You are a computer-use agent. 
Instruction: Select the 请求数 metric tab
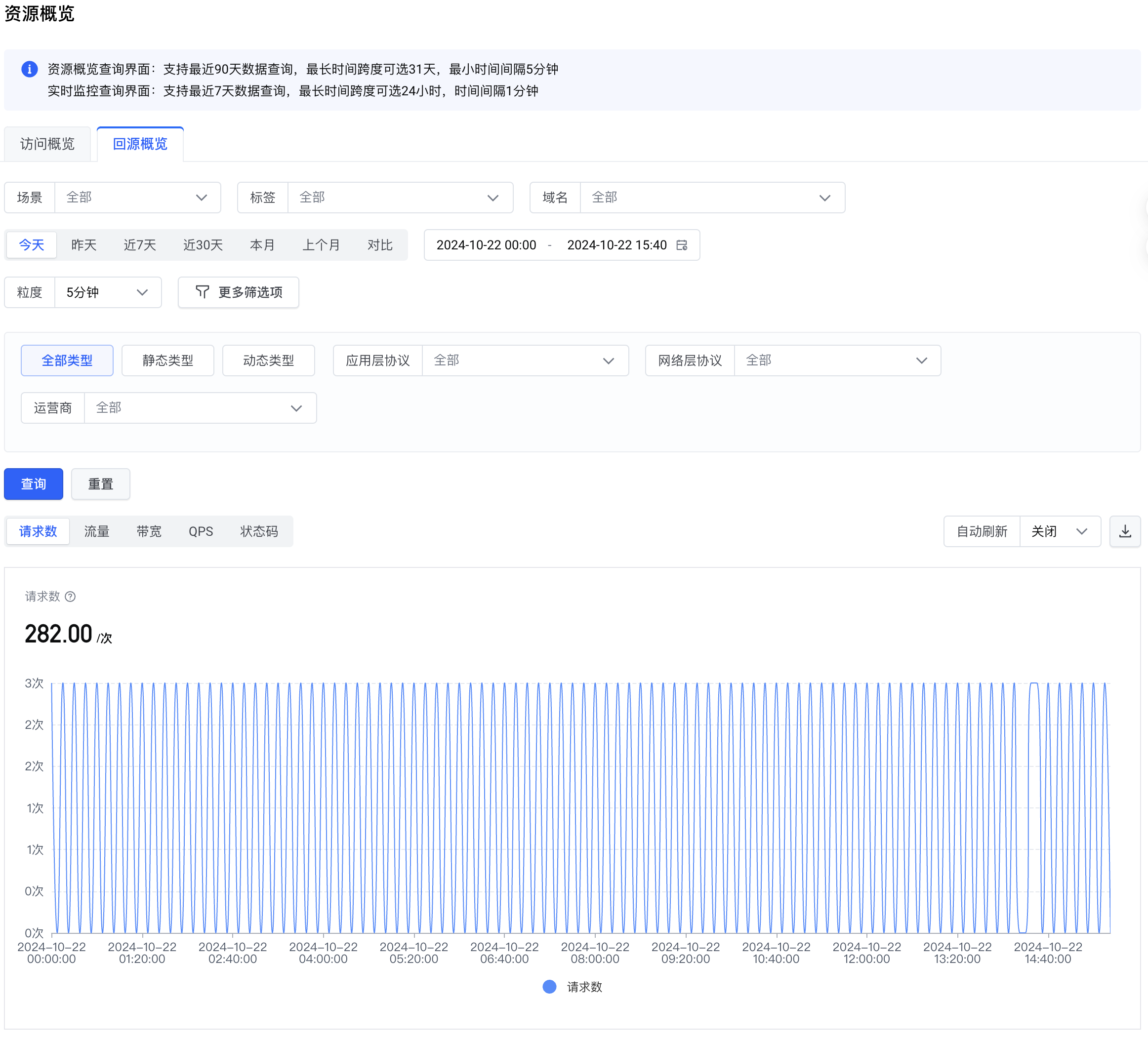point(38,531)
